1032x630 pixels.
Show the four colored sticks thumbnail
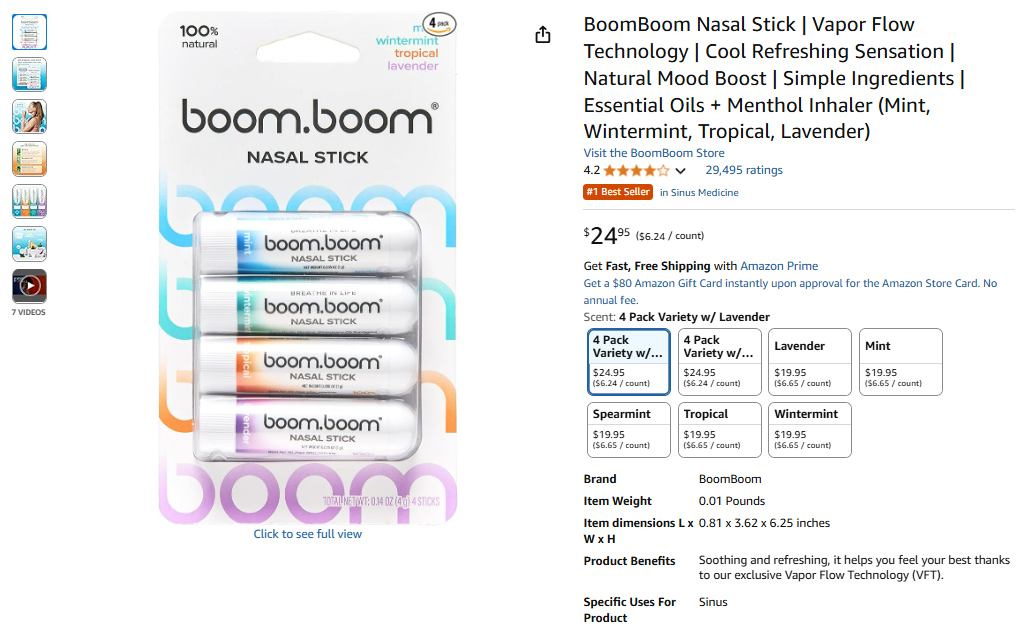(29, 201)
